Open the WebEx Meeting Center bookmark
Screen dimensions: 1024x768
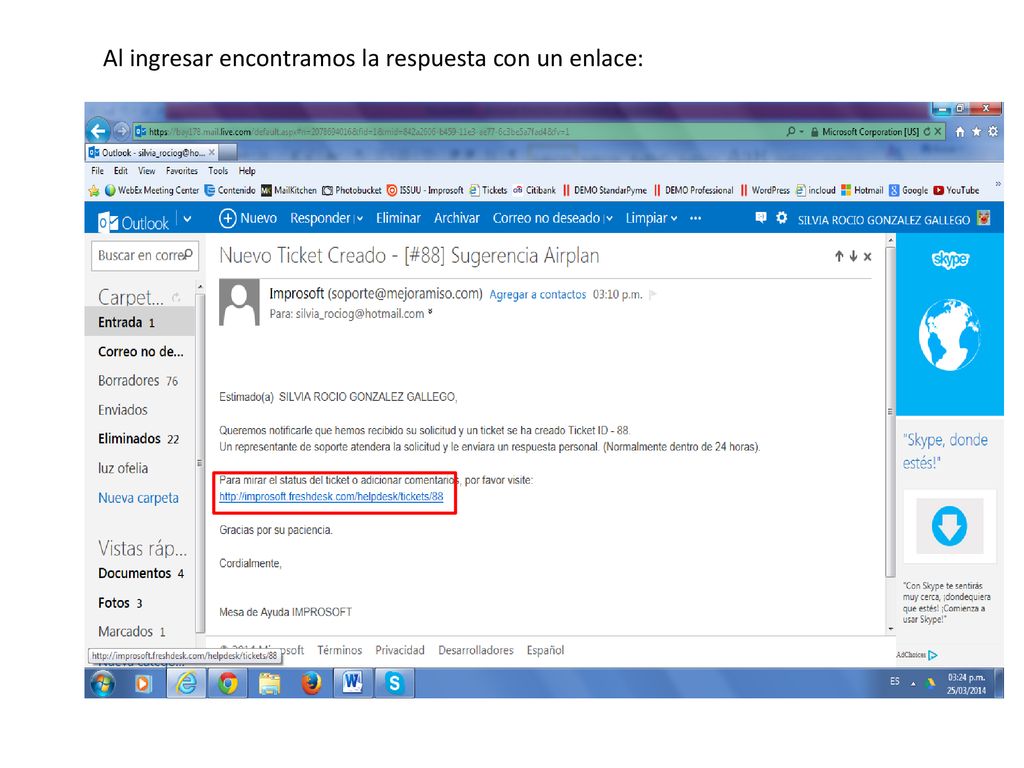pyautogui.click(x=152, y=191)
